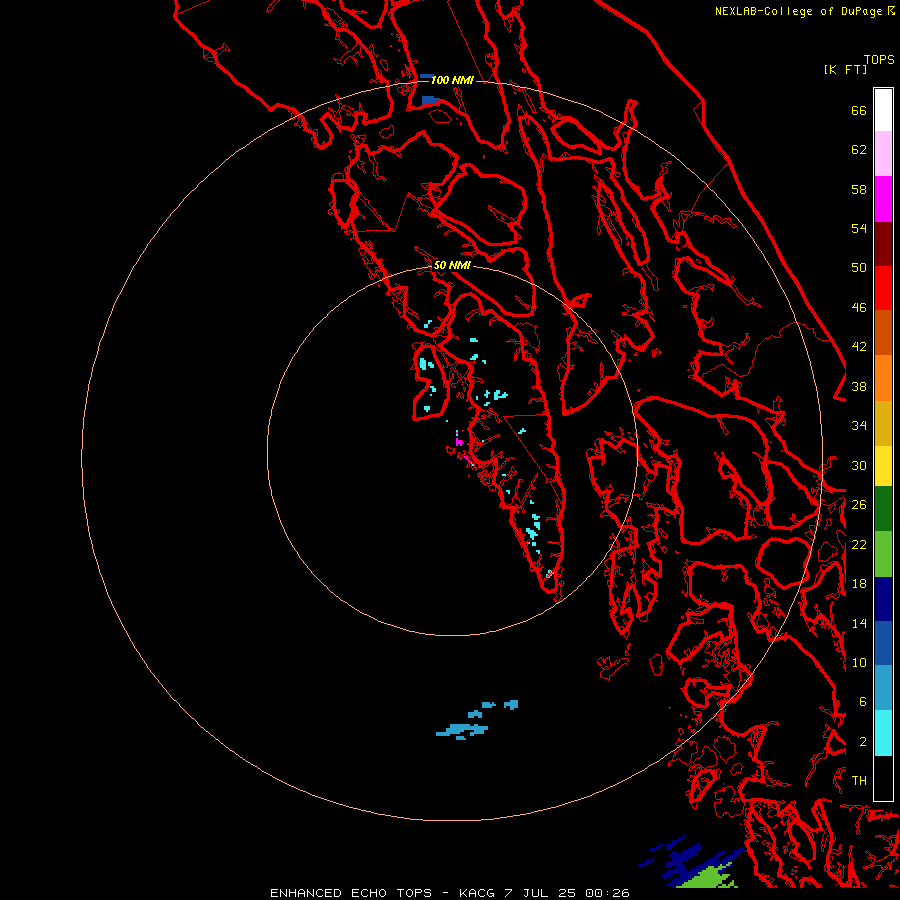Click the dark maroon legend swatch
Viewport: 900px width, 900px height.
tap(883, 243)
